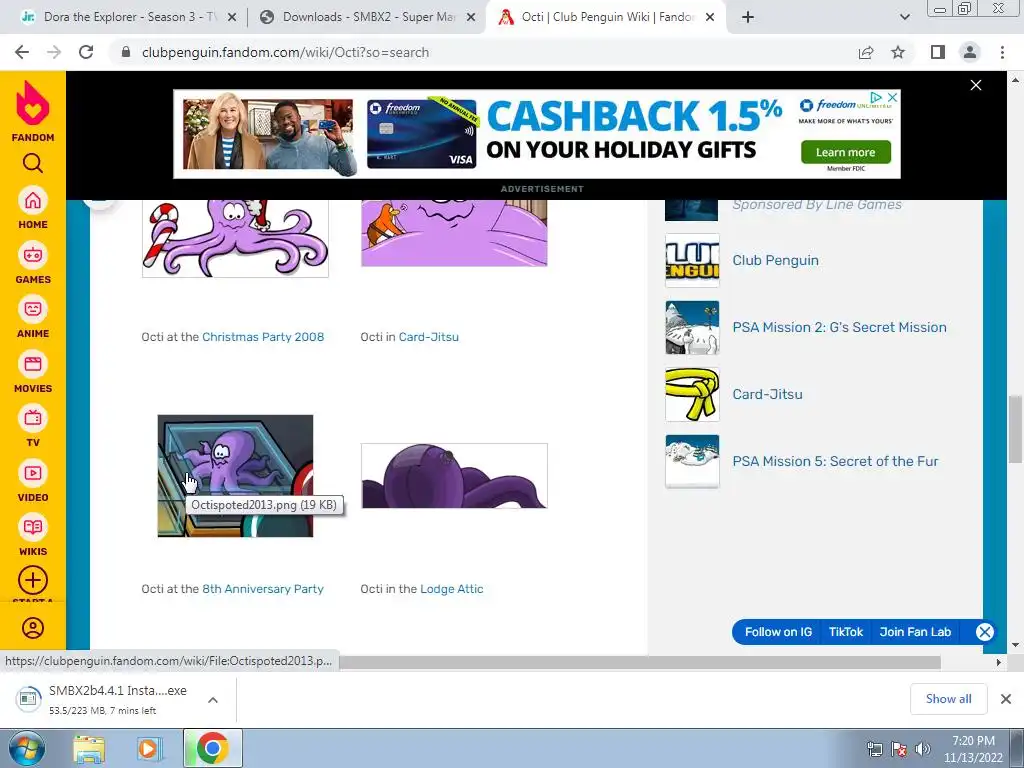Viewport: 1024px width, 768px height.
Task: Open Windows Media Player taskbar icon
Action: (150, 749)
